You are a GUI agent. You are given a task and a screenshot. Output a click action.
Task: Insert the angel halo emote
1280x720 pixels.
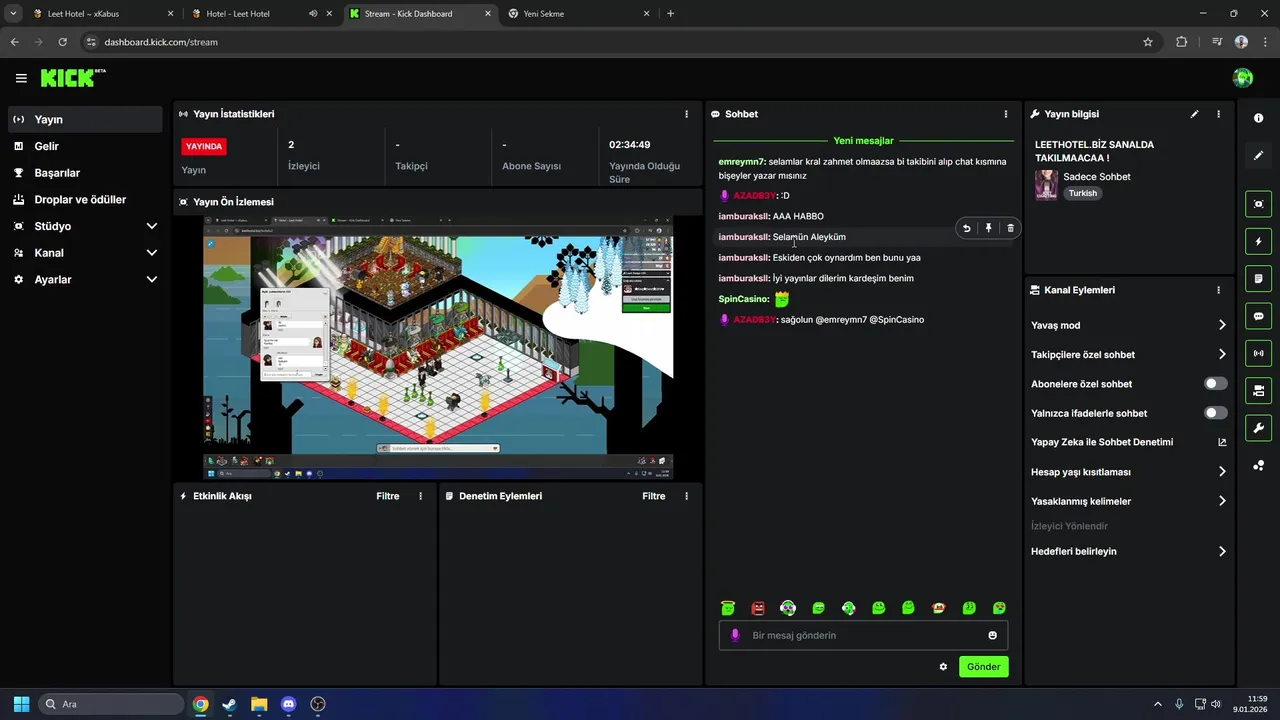coord(728,608)
